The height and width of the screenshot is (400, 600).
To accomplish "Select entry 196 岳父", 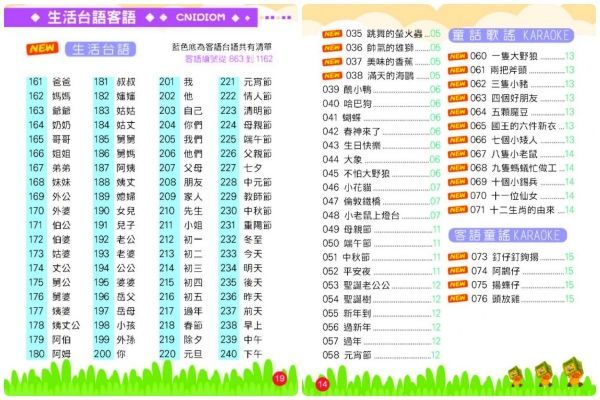I will coord(114,297).
